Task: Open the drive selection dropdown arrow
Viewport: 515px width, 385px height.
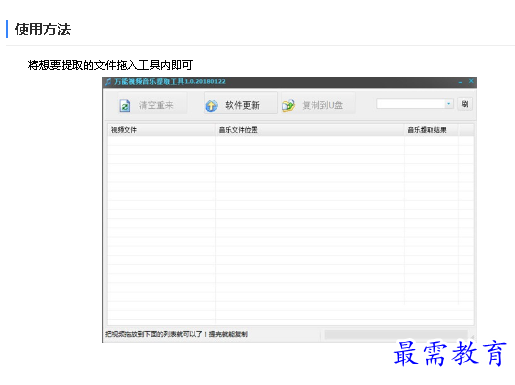Action: point(449,104)
